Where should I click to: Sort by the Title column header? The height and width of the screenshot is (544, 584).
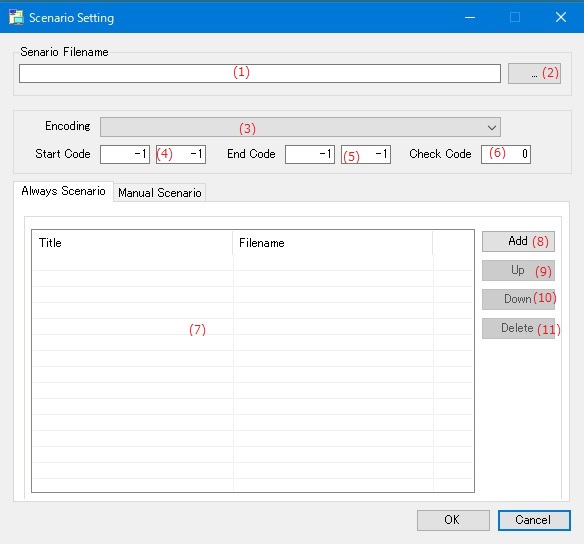click(132, 243)
